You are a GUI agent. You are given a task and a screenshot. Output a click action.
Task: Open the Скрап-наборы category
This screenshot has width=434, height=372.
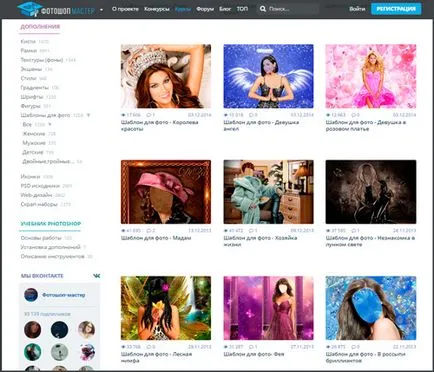point(39,204)
